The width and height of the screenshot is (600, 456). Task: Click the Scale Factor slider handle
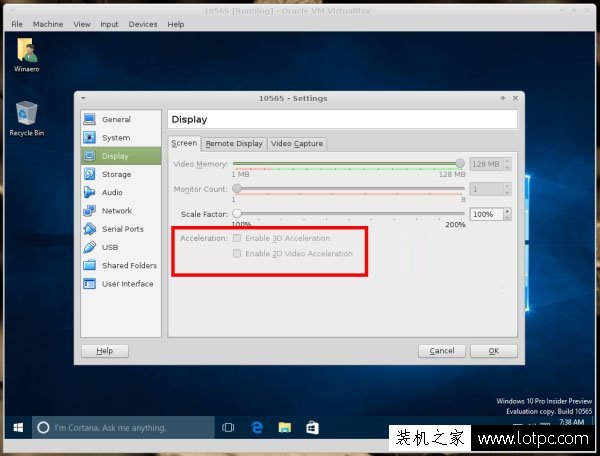click(x=237, y=213)
